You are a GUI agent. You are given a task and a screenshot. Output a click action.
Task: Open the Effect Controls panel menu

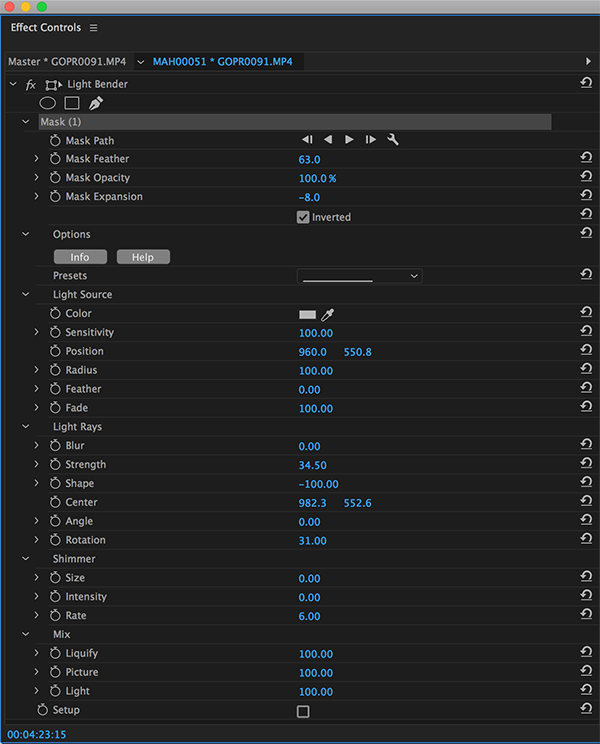point(94,28)
